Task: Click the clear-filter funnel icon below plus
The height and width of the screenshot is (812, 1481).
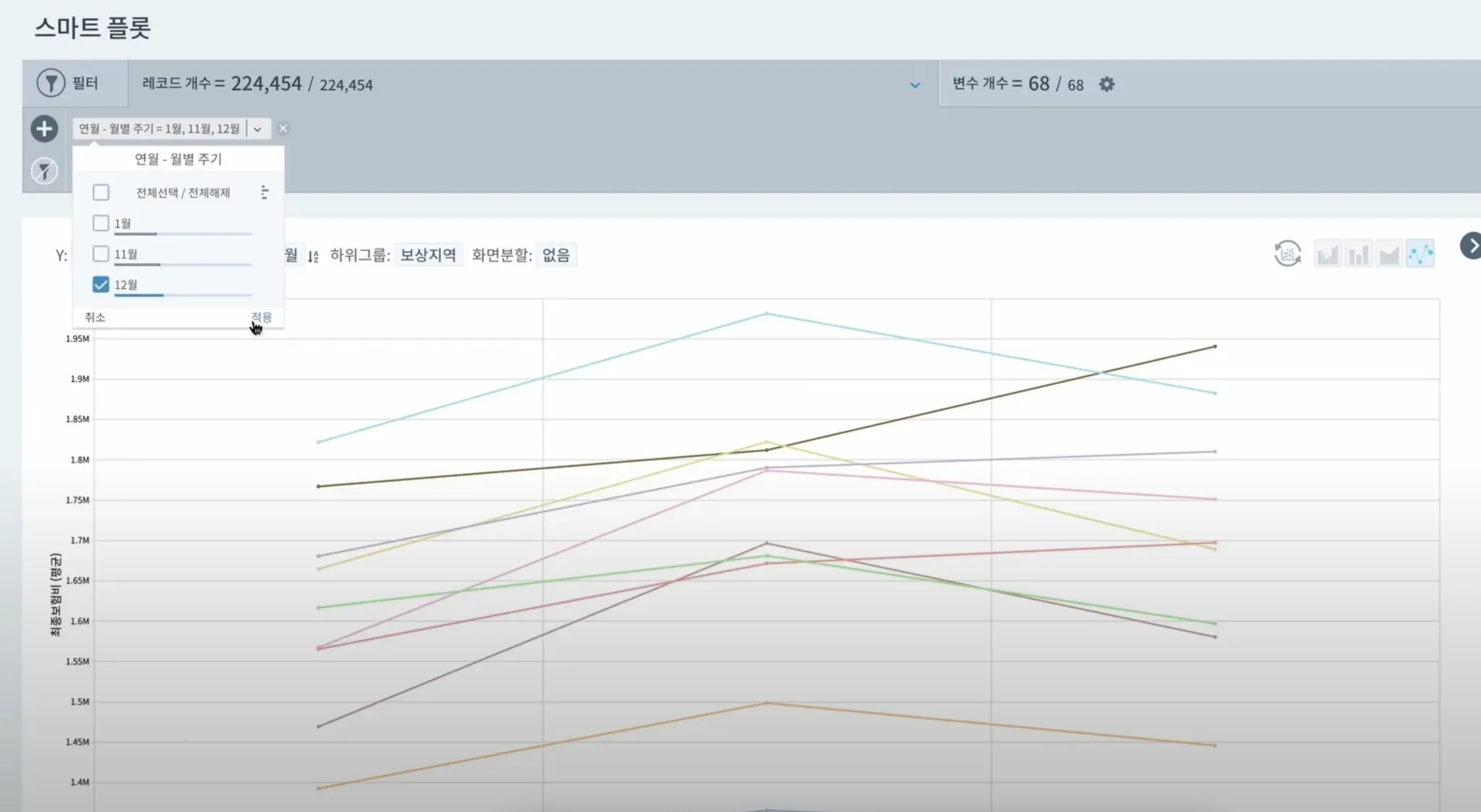Action: click(44, 171)
